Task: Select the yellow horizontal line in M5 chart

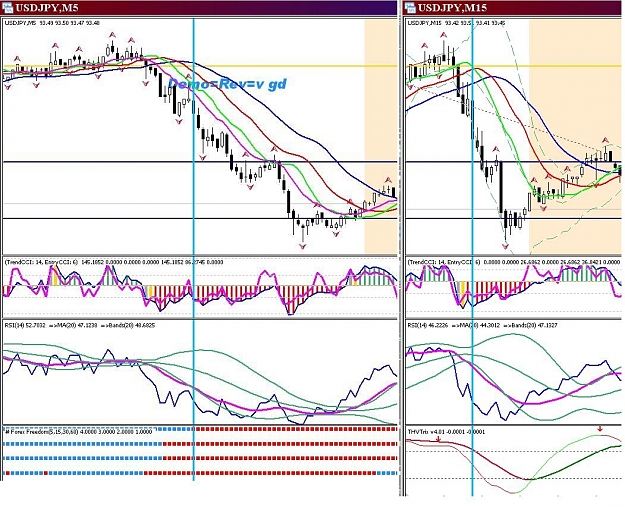Action: [199, 66]
